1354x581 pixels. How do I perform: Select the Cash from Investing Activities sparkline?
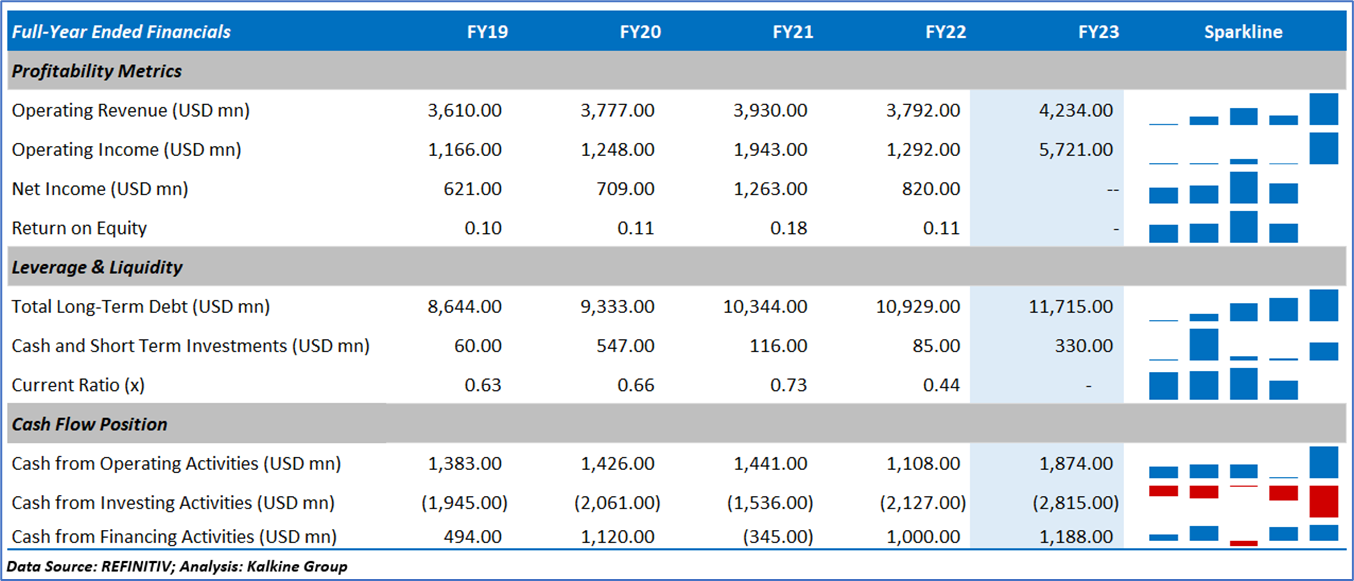coord(1243,500)
